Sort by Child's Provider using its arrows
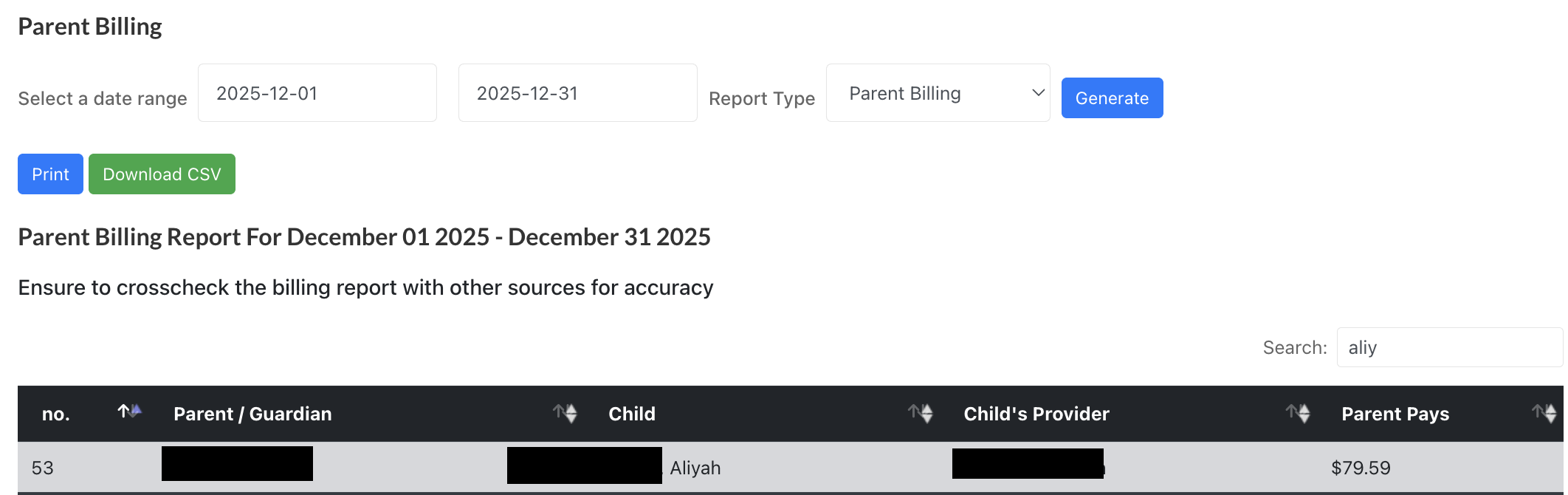The width and height of the screenshot is (1568, 495). pyautogui.click(x=1298, y=414)
